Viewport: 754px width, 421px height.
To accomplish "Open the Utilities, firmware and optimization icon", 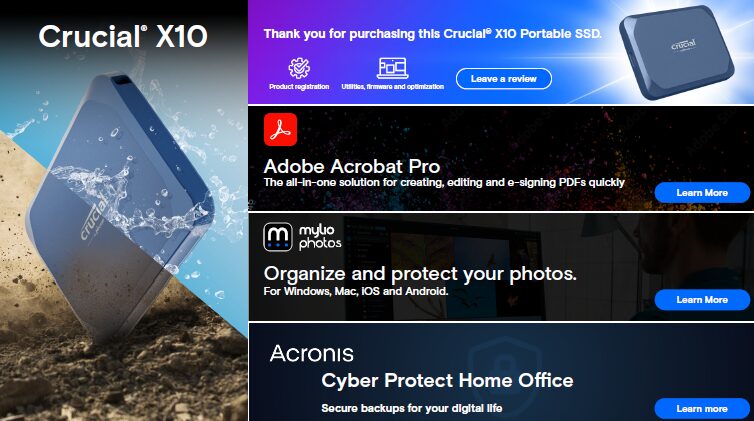I will [390, 68].
